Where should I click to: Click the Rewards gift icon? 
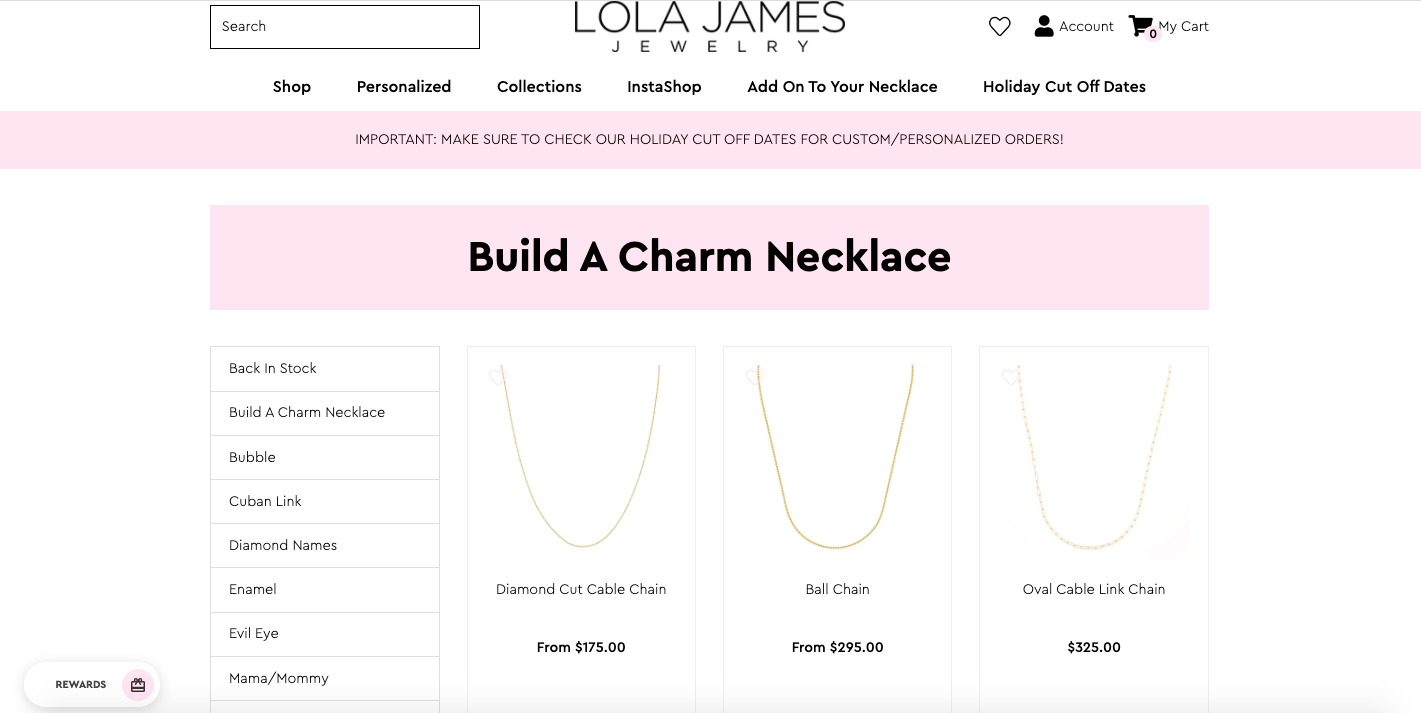138,685
